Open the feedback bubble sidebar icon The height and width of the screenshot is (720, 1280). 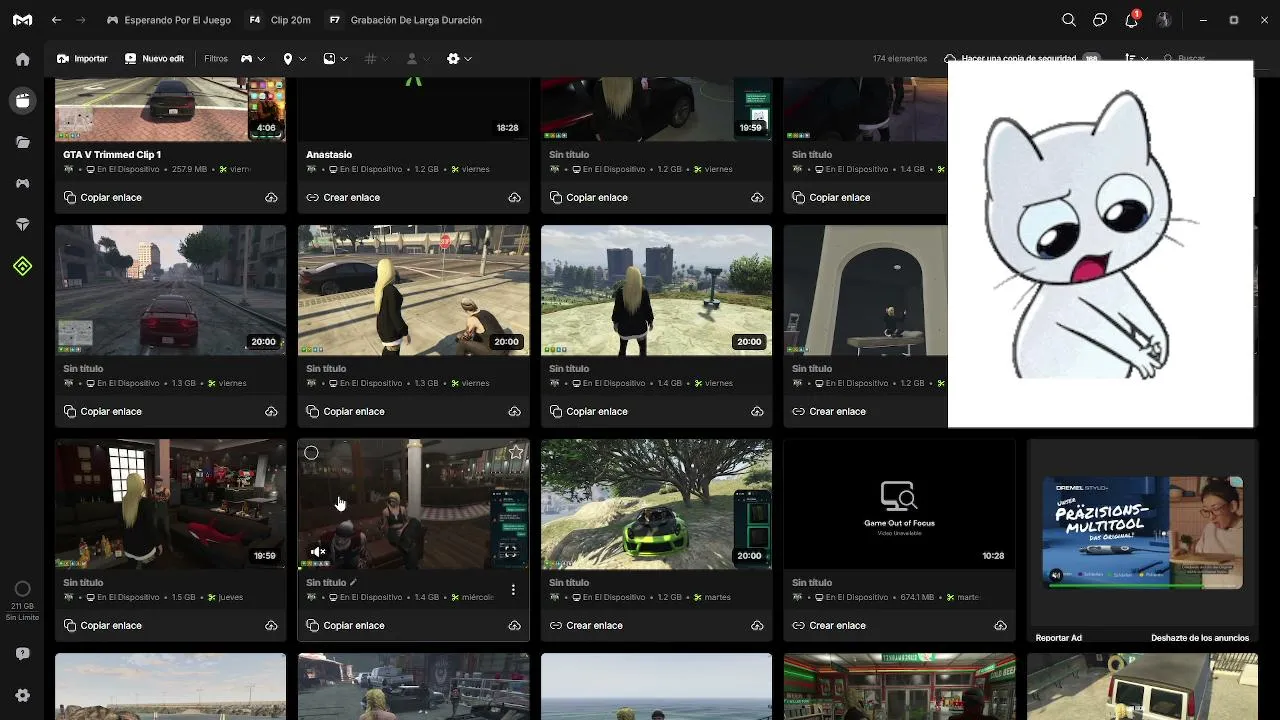(22, 654)
